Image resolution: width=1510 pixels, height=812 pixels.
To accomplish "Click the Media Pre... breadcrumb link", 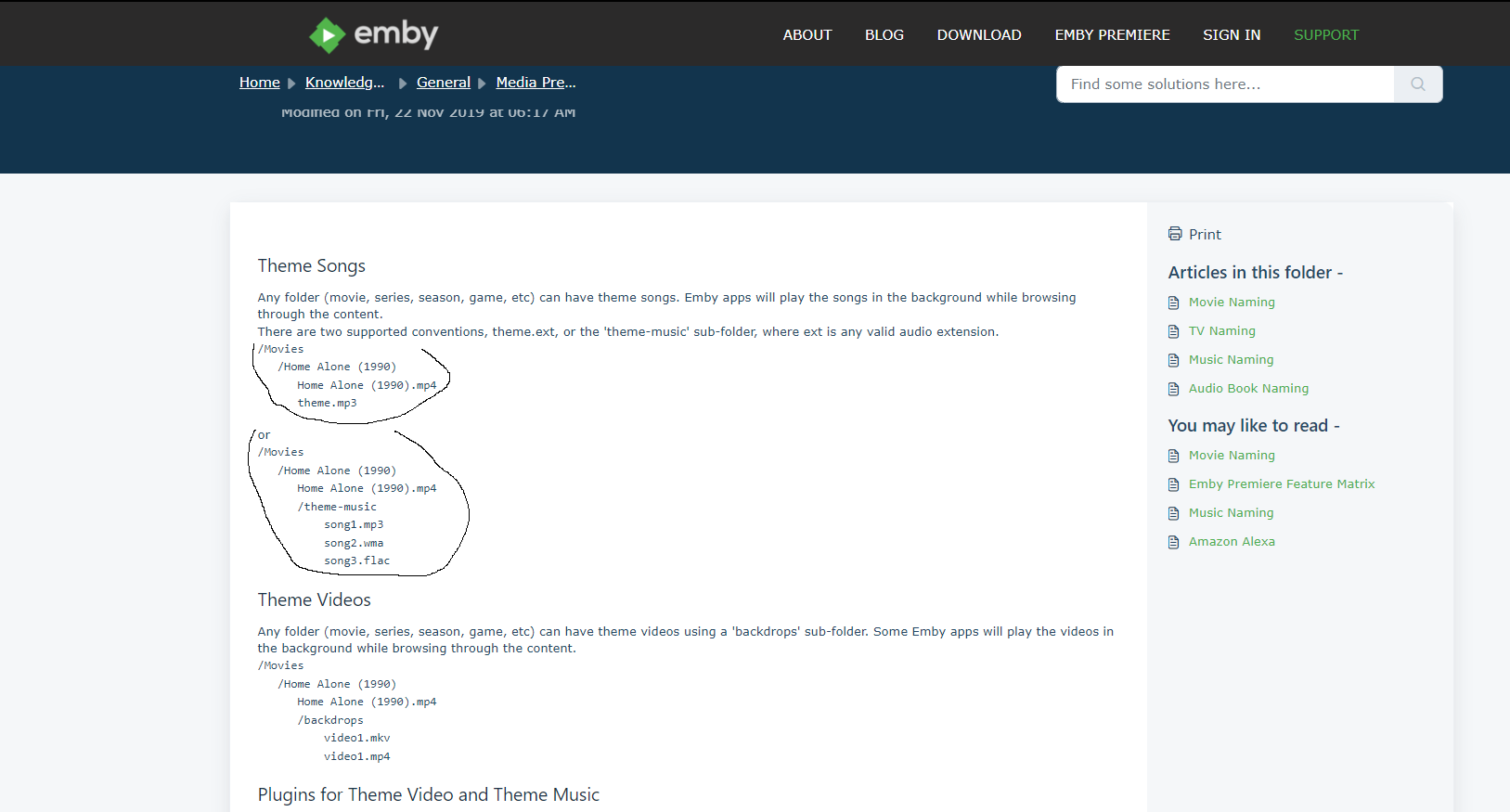I will click(536, 83).
